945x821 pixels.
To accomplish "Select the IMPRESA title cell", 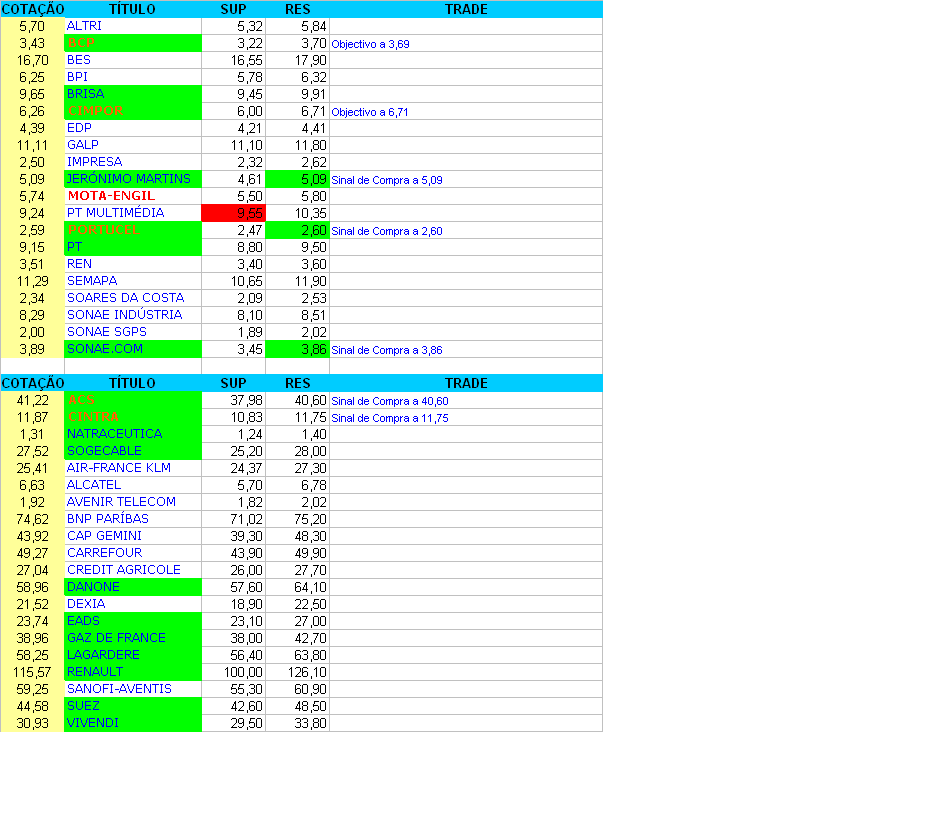I will pyautogui.click(x=133, y=162).
